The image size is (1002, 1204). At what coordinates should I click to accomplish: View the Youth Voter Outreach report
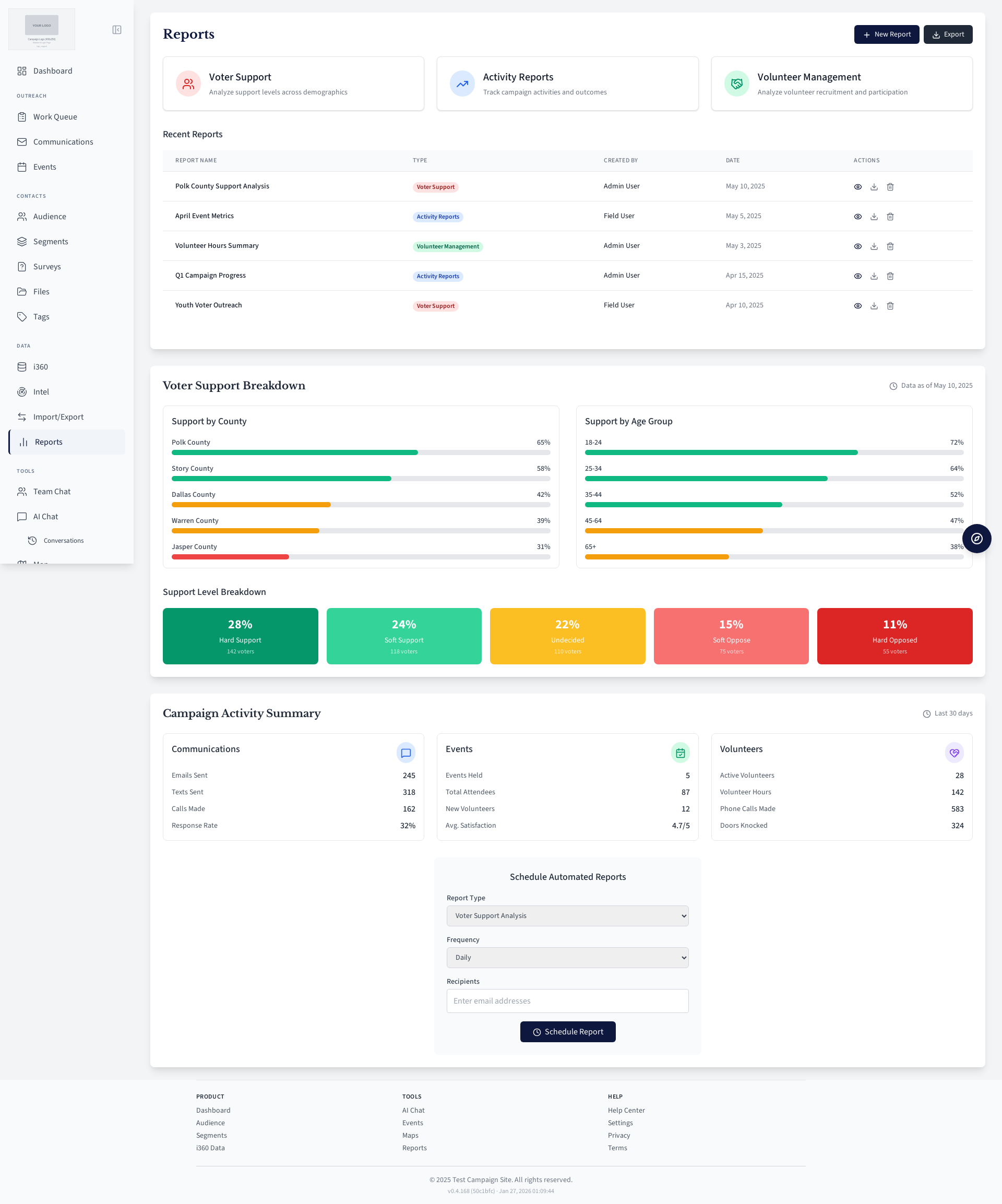(x=857, y=306)
